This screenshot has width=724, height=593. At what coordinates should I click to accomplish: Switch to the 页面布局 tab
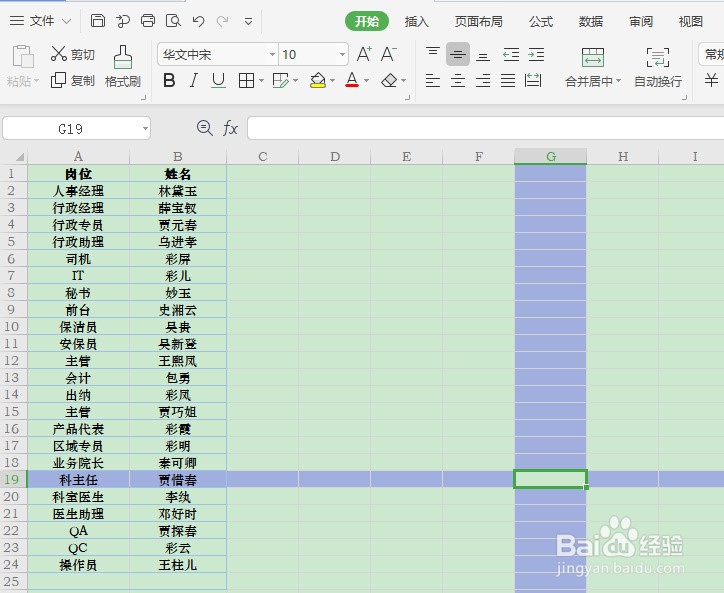click(478, 22)
